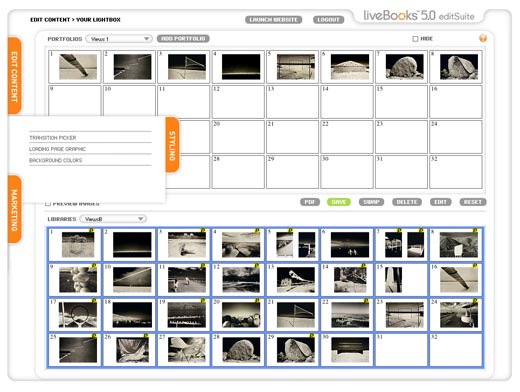
Task: Select library thumbnail 13
Action: pos(296,280)
